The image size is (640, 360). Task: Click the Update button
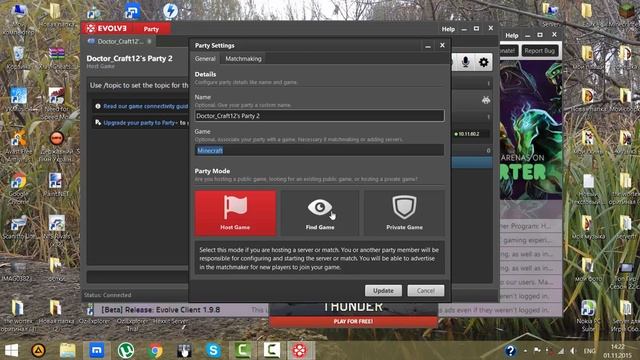tap(383, 291)
